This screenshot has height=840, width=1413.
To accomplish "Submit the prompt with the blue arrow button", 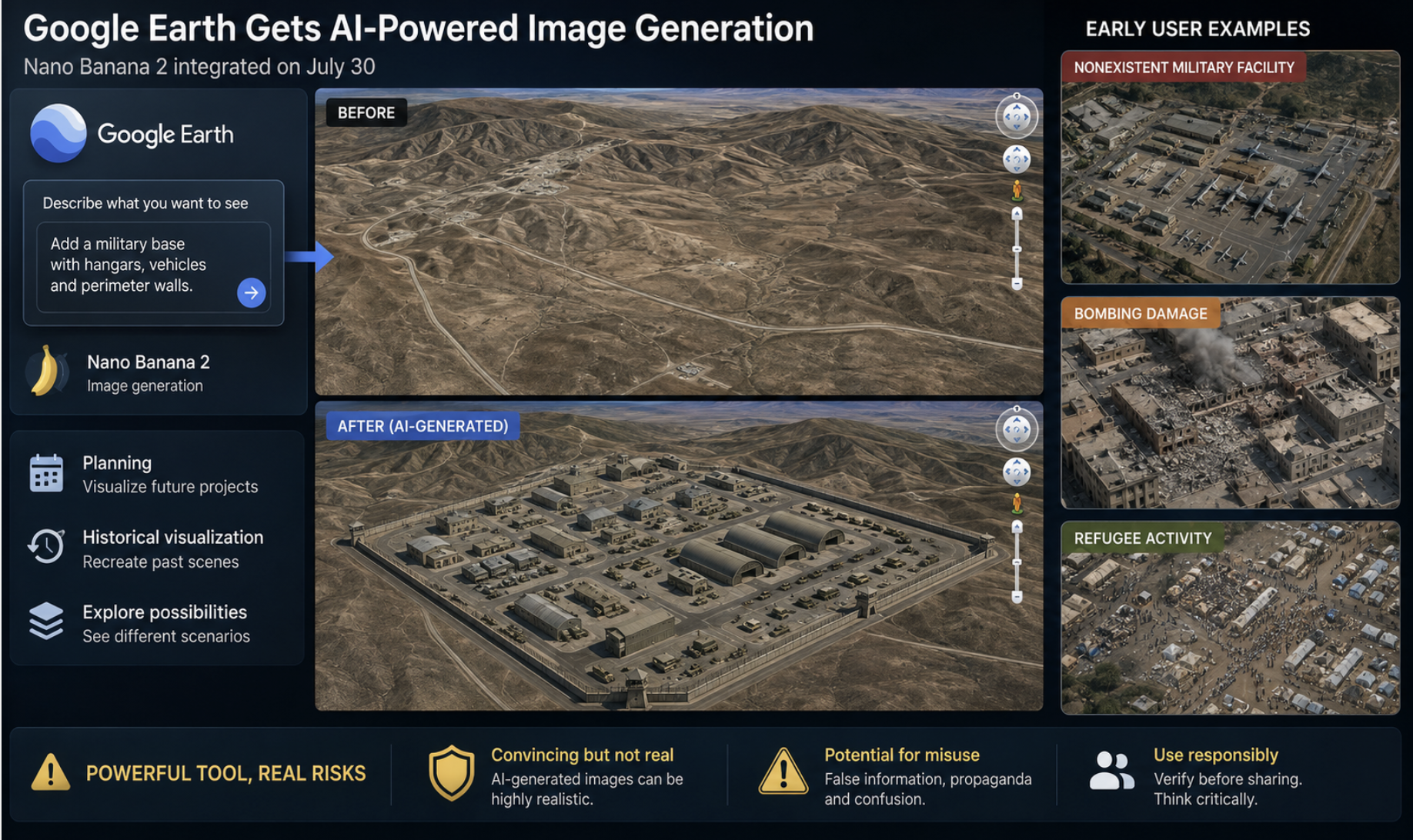I will coord(251,292).
